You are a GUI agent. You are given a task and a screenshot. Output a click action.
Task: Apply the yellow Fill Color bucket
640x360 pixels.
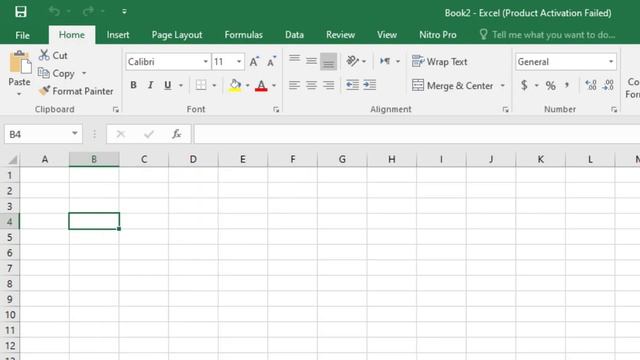[235, 85]
